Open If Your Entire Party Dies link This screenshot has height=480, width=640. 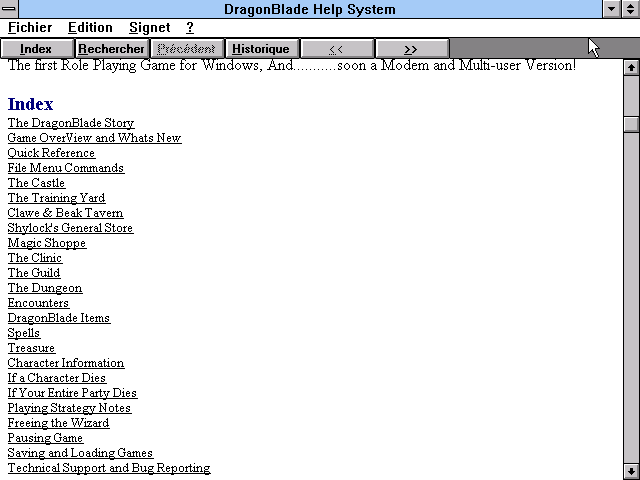point(72,393)
